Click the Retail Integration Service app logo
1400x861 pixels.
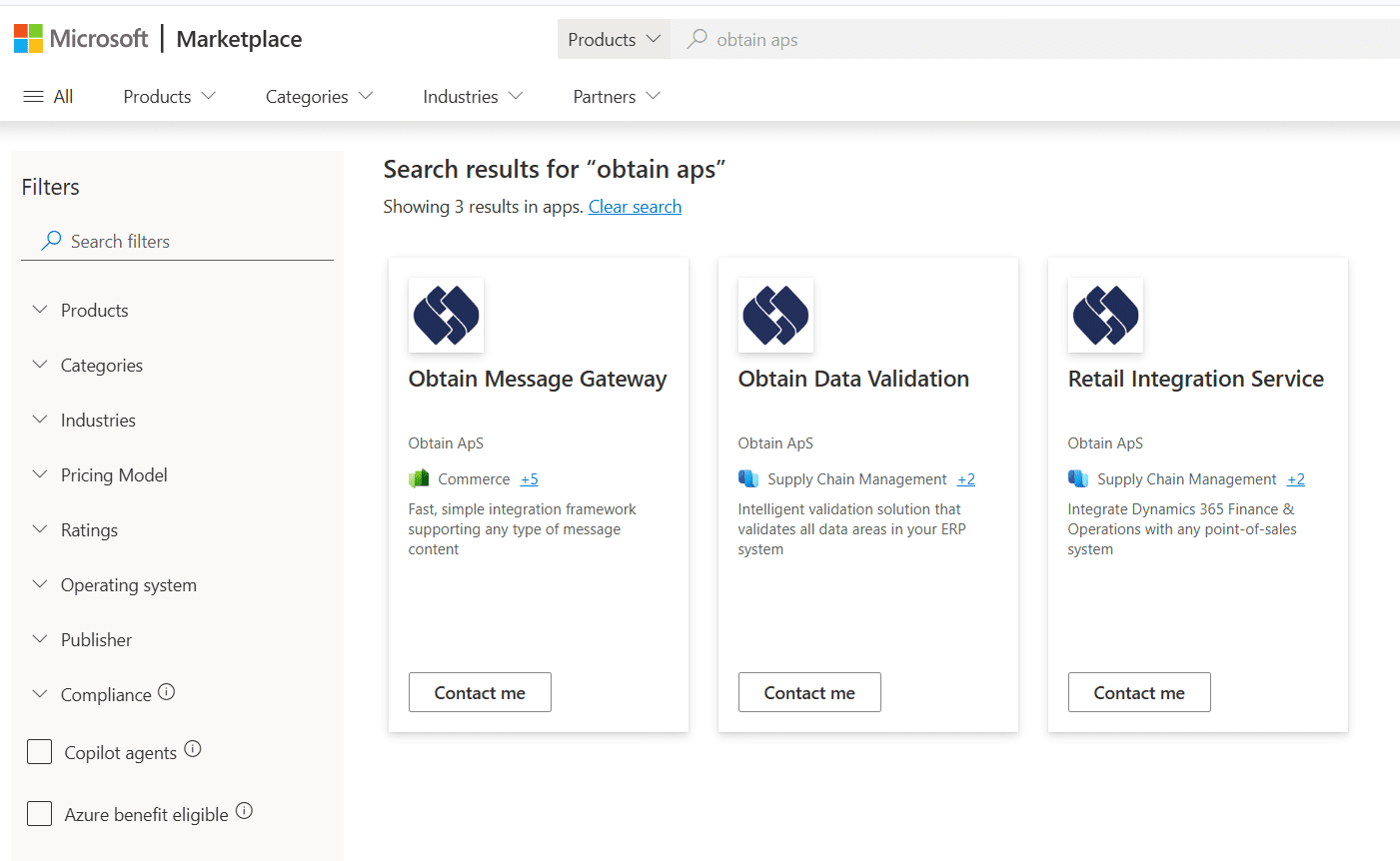[1105, 315]
